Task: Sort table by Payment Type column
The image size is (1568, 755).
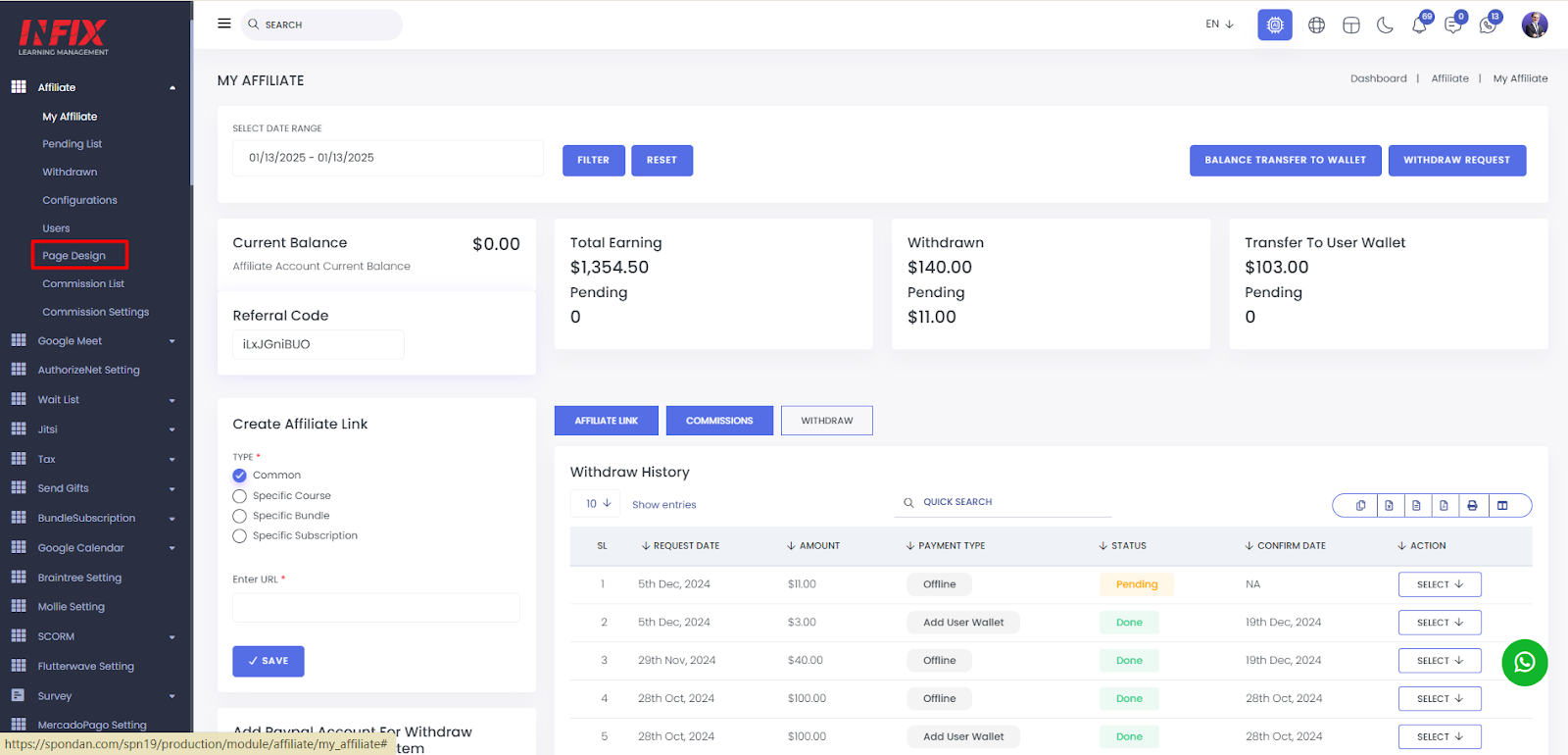Action: (946, 546)
